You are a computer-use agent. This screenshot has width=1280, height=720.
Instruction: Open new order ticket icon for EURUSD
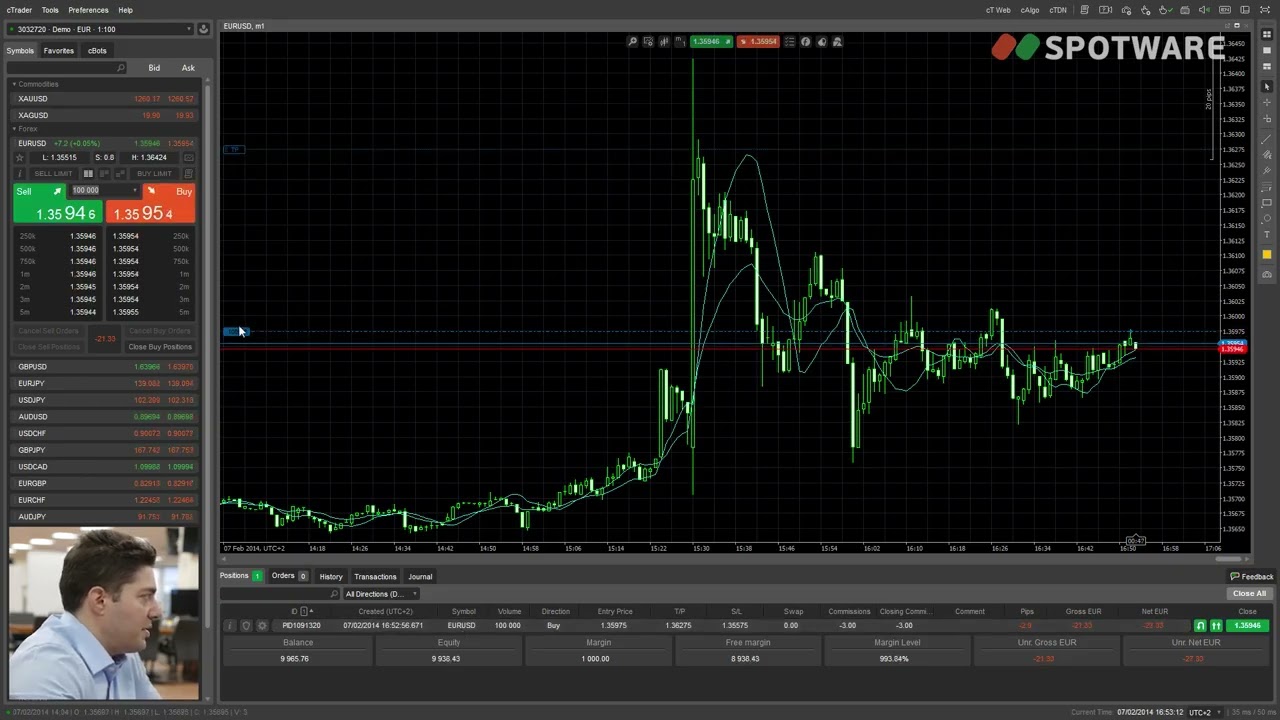coord(188,174)
